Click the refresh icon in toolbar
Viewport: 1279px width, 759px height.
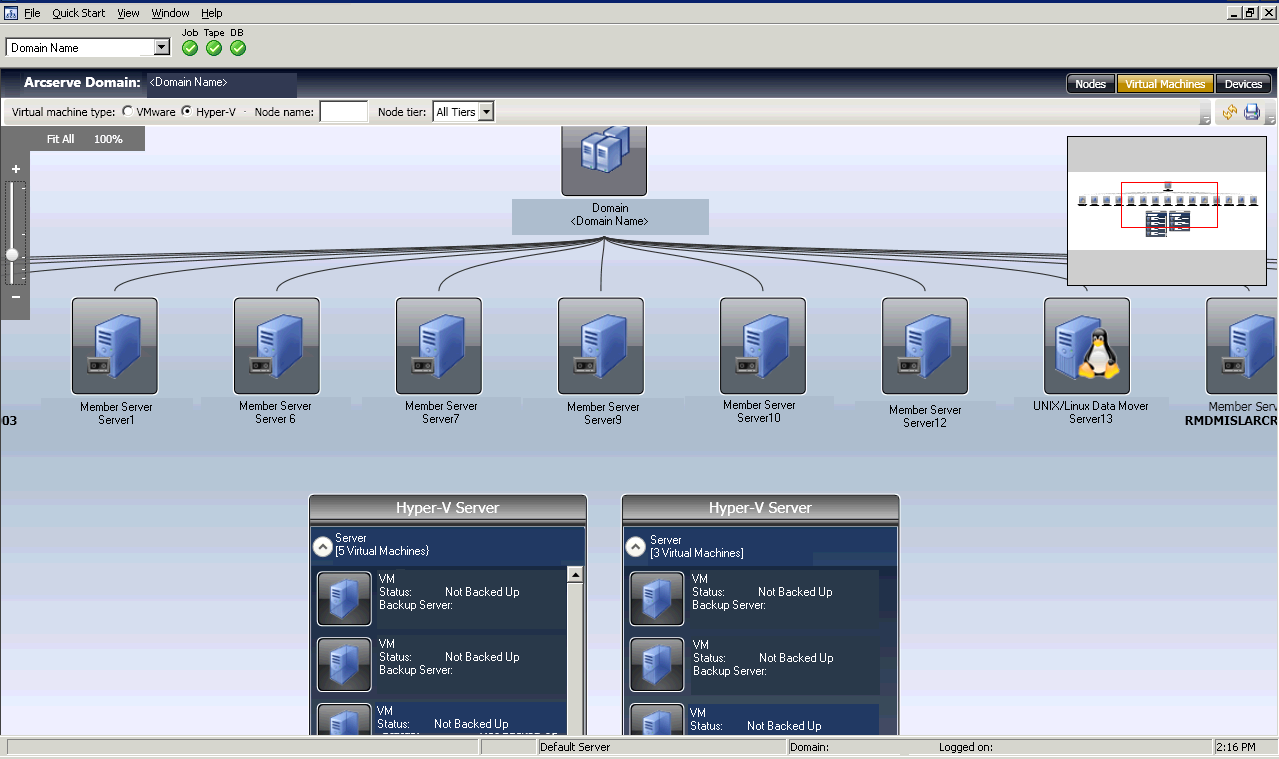click(1230, 113)
